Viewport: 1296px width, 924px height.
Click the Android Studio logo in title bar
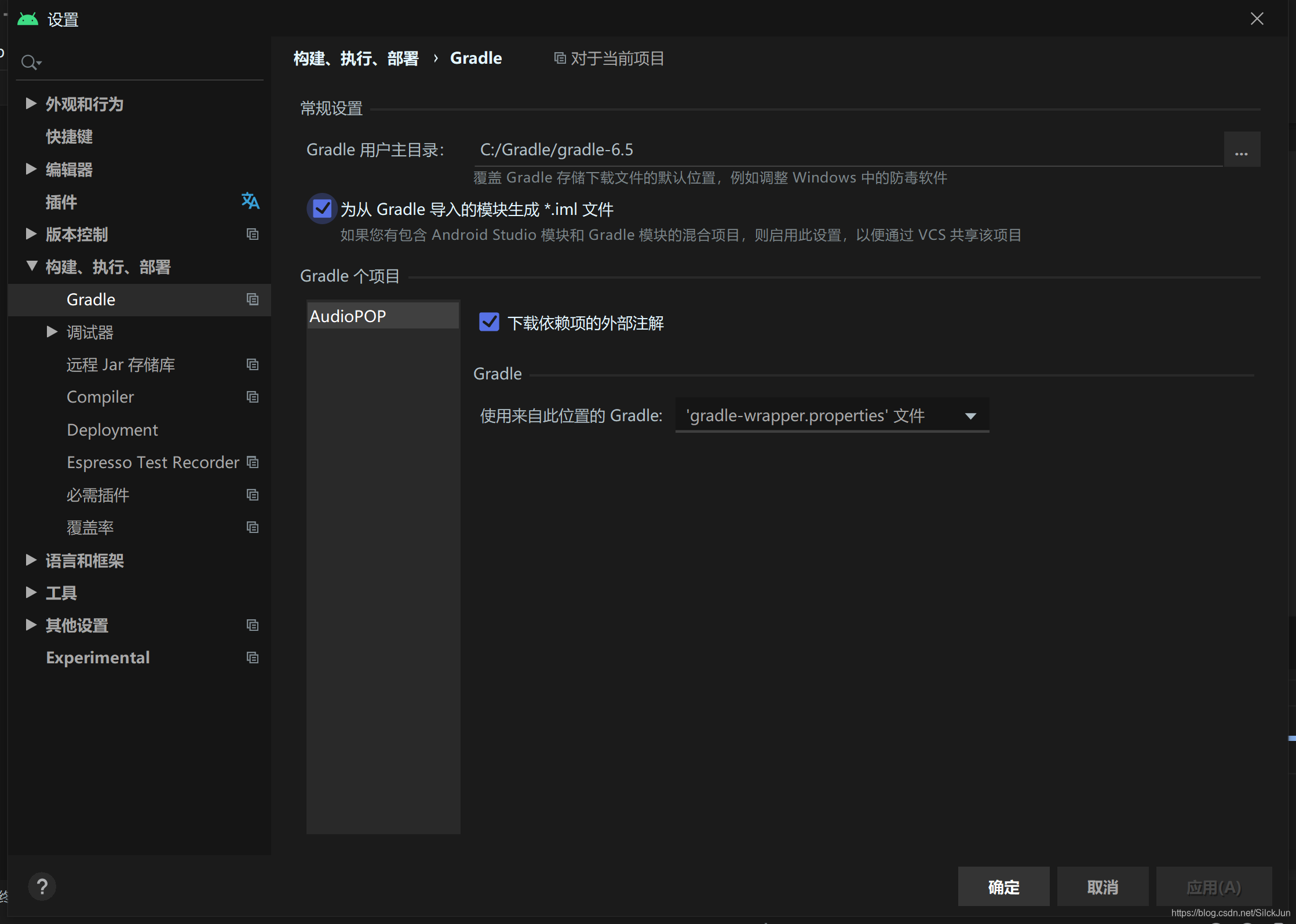coord(28,19)
